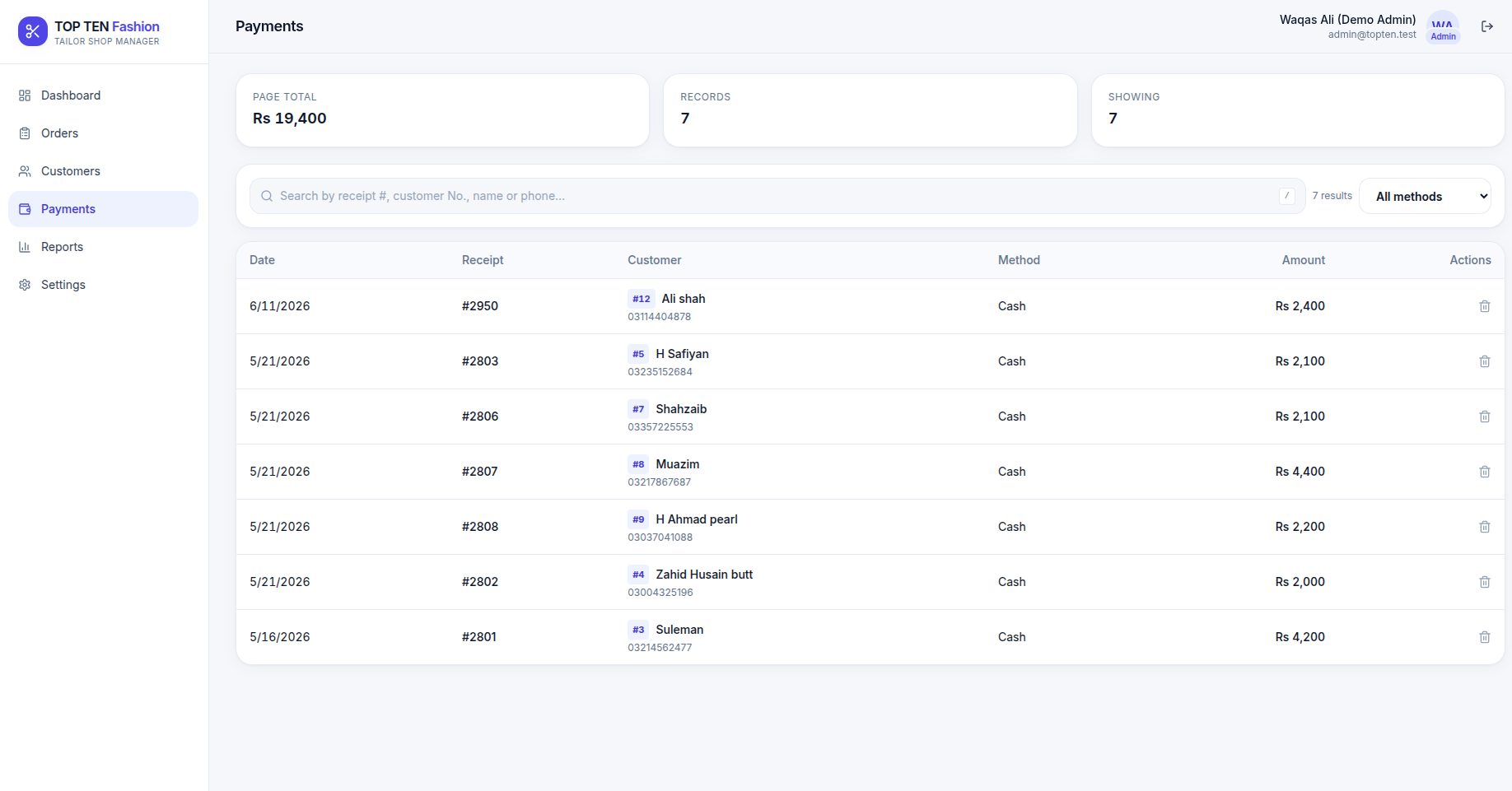
Task: Click the scissors logo icon
Action: tap(33, 31)
